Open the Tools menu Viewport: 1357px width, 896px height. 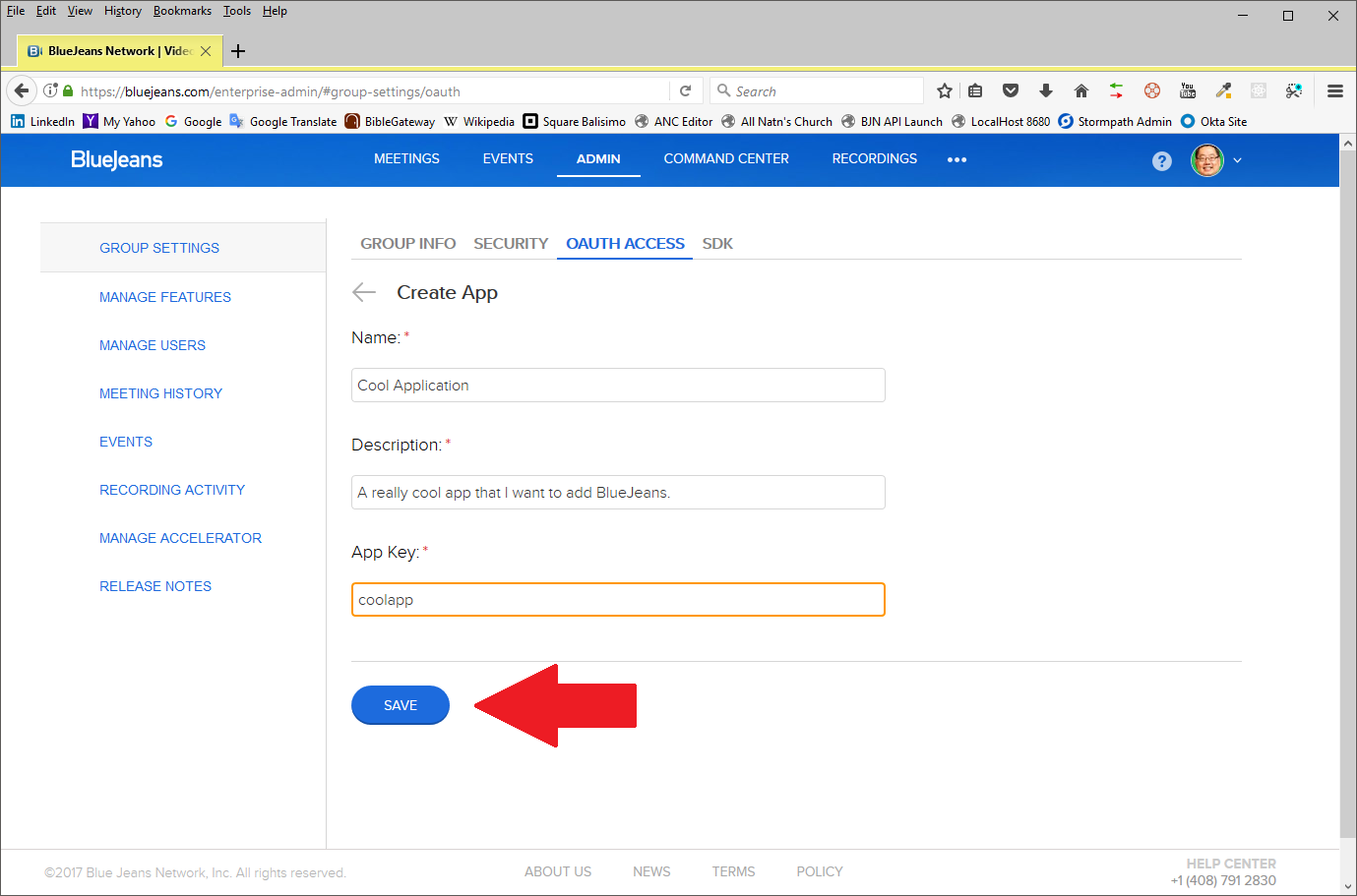[237, 11]
